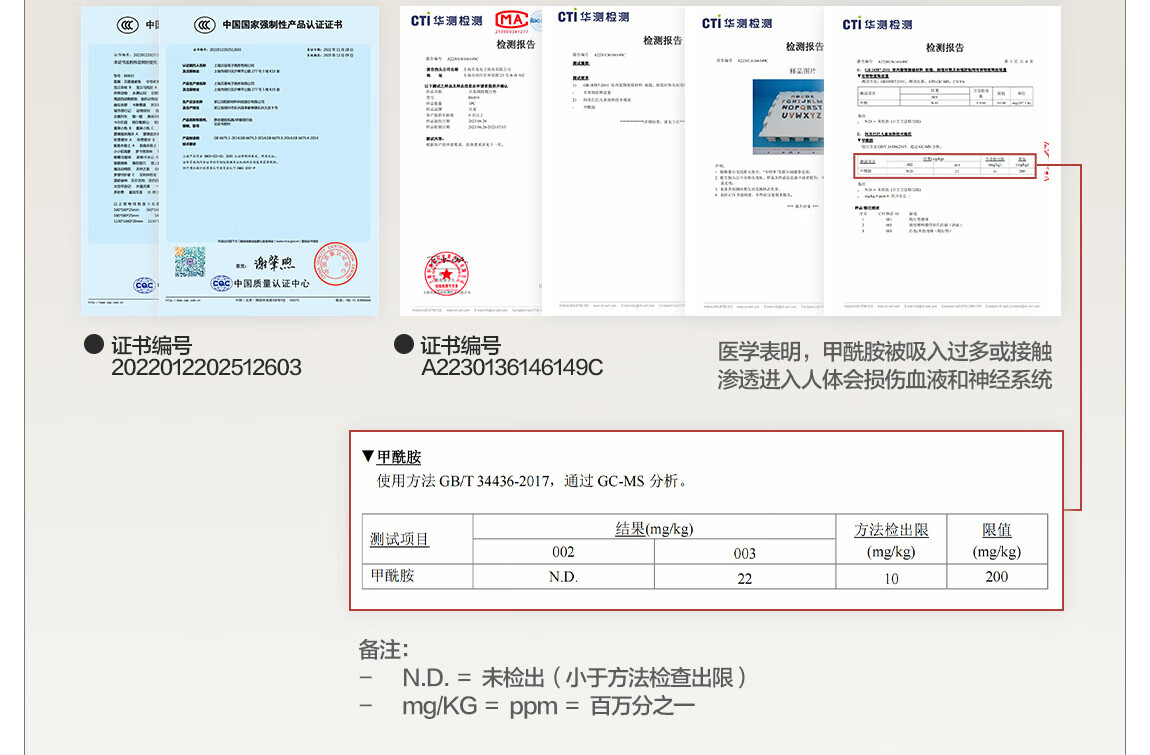Click the first CTI test report page

[x=471, y=161]
